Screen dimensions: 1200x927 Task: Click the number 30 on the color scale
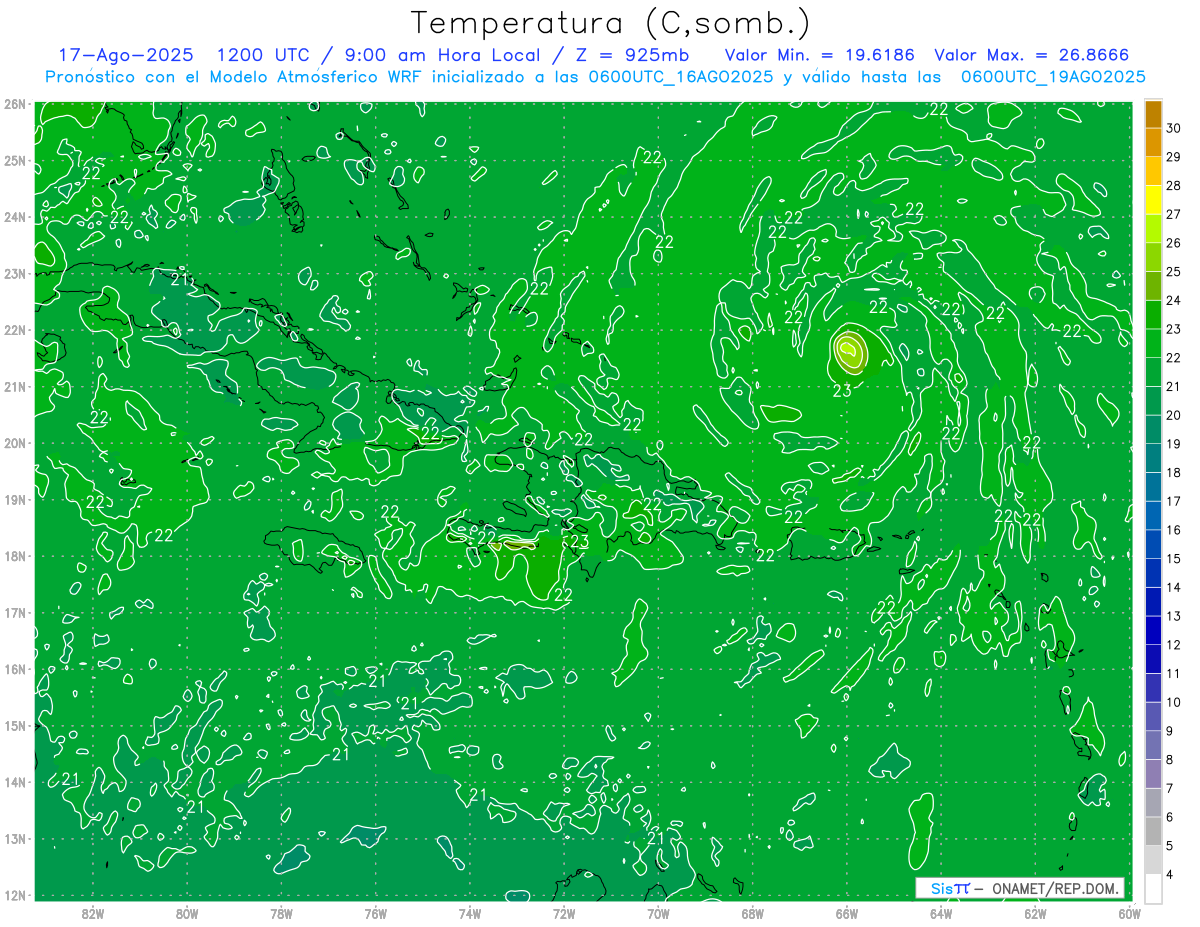point(1174,127)
